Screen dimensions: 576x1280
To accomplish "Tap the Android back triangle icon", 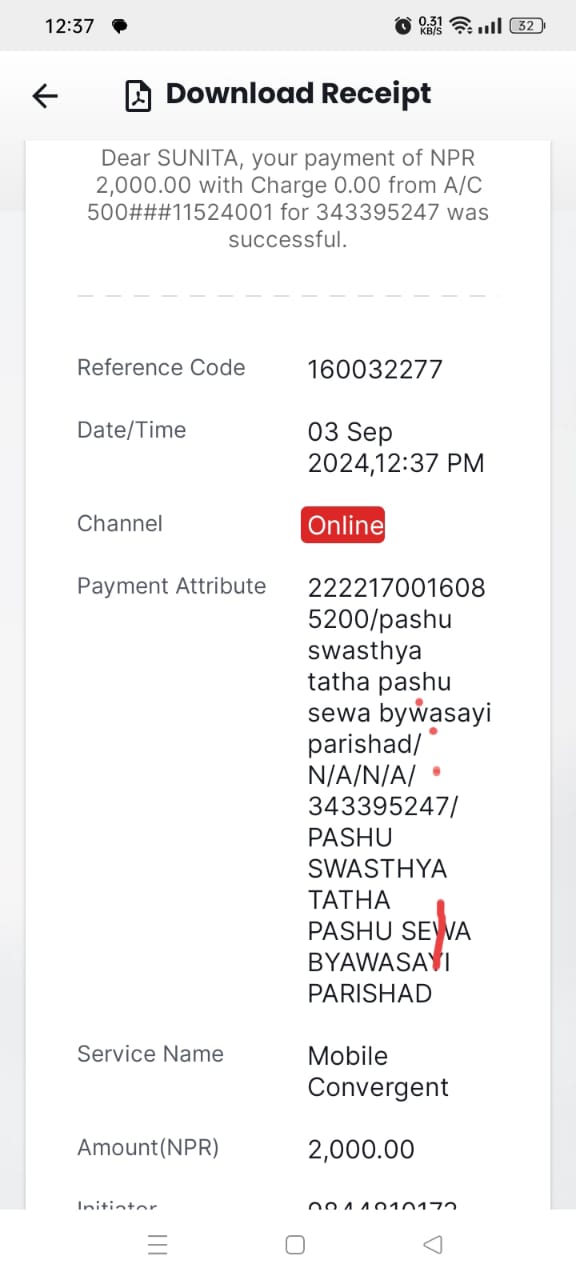I will pos(433,1245).
